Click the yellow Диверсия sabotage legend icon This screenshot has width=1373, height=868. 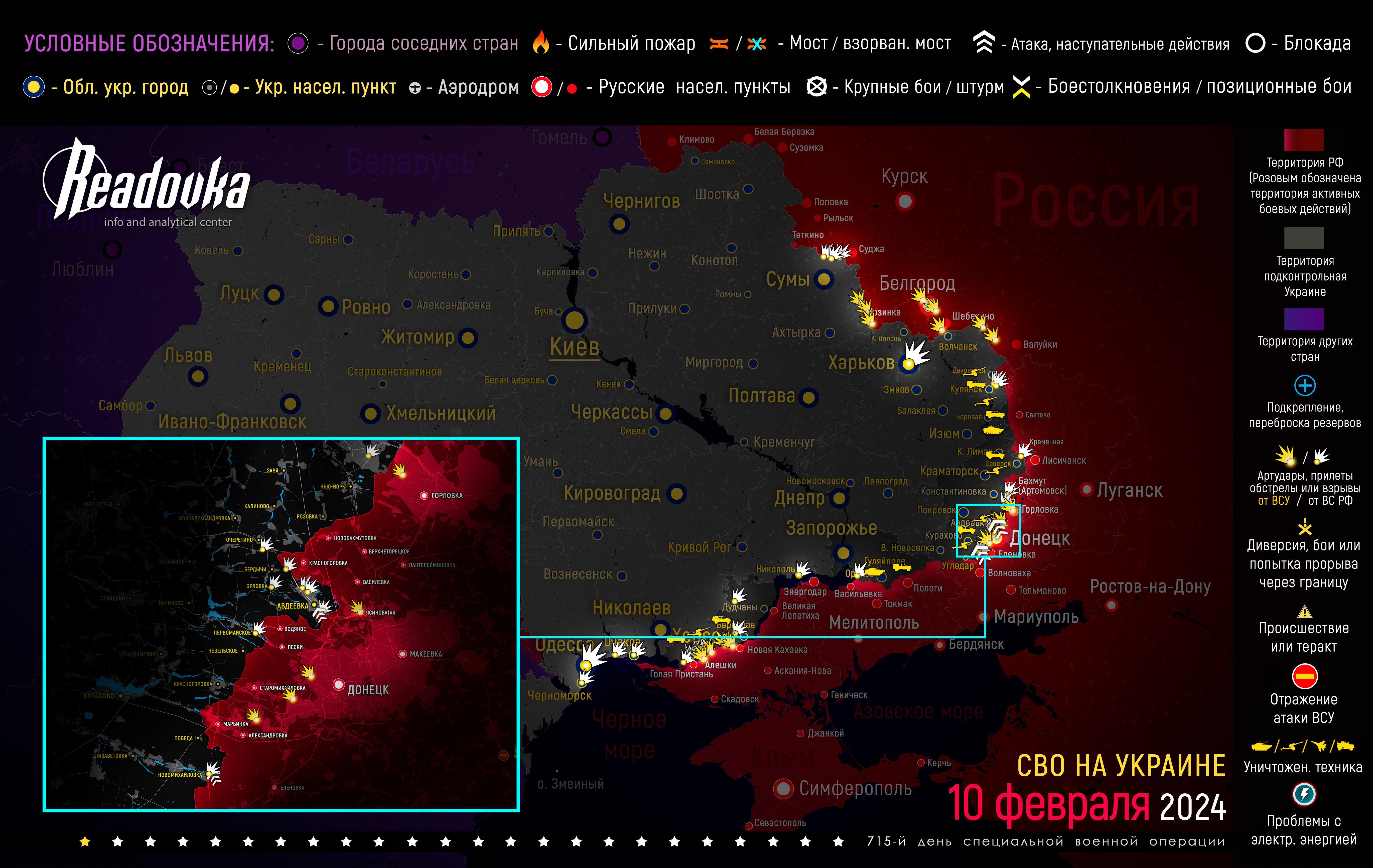click(x=1305, y=526)
